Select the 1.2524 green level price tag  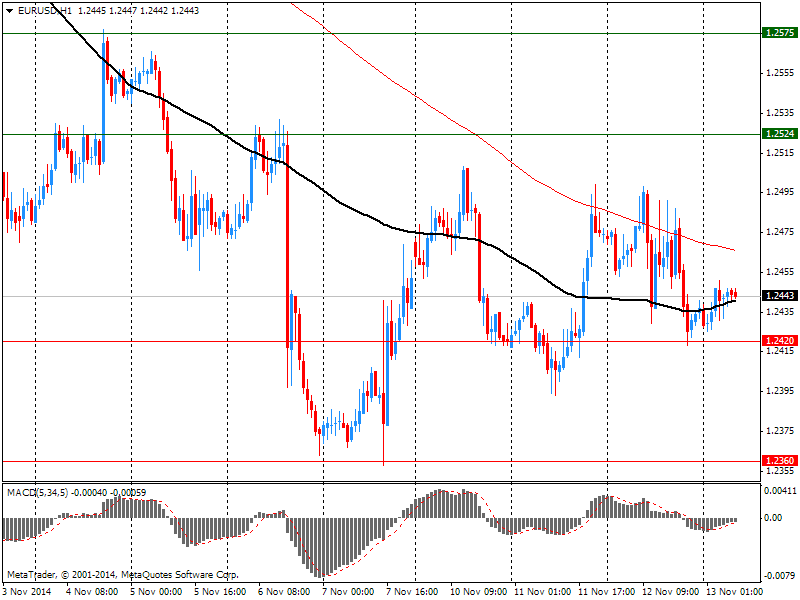779,134
